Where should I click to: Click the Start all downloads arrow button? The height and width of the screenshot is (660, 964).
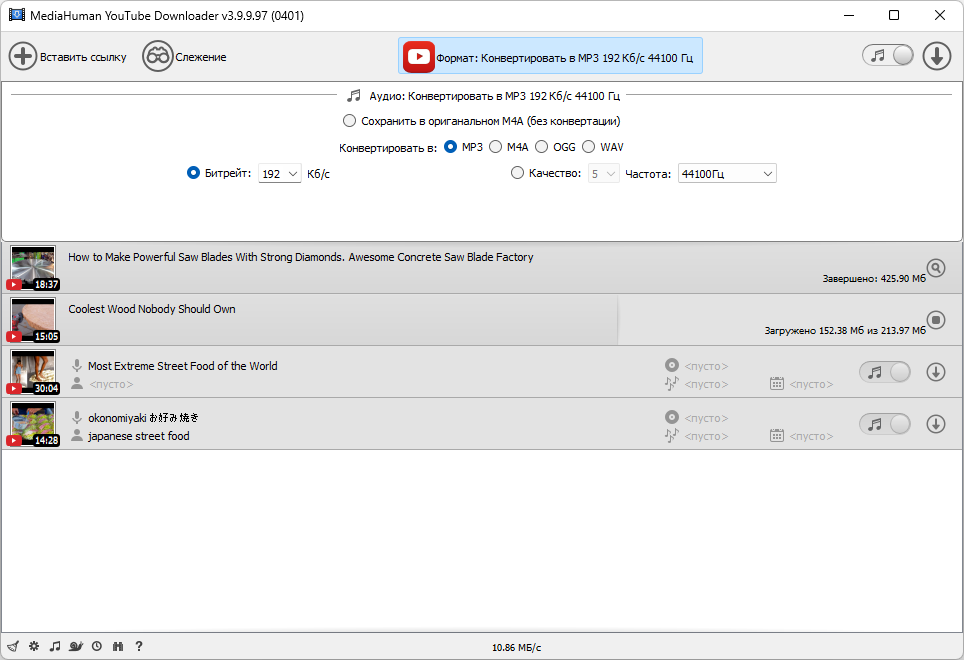pos(936,57)
